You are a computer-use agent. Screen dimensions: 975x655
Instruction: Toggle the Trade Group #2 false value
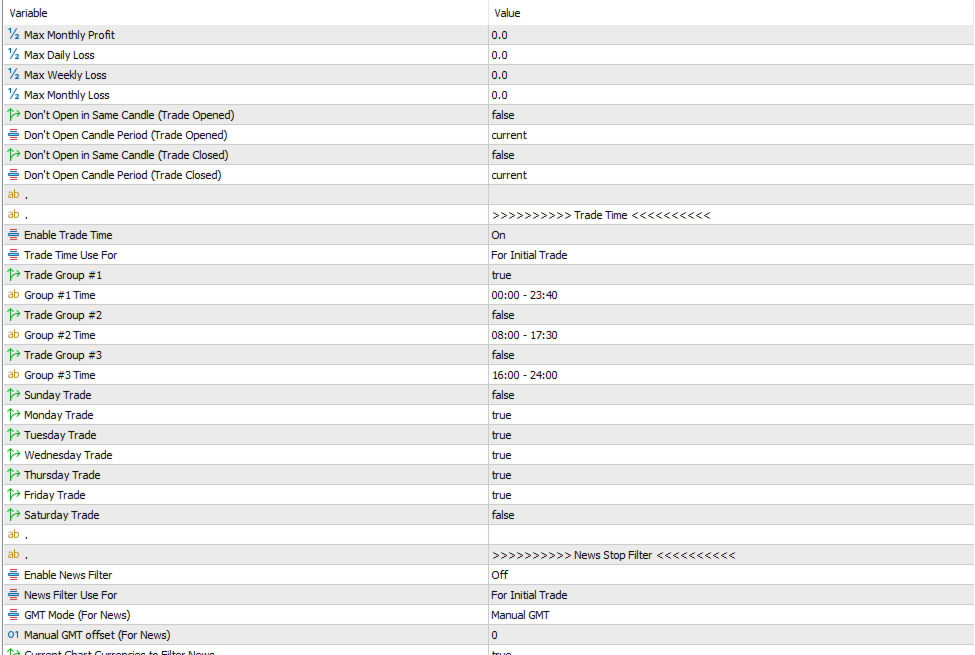click(x=503, y=315)
